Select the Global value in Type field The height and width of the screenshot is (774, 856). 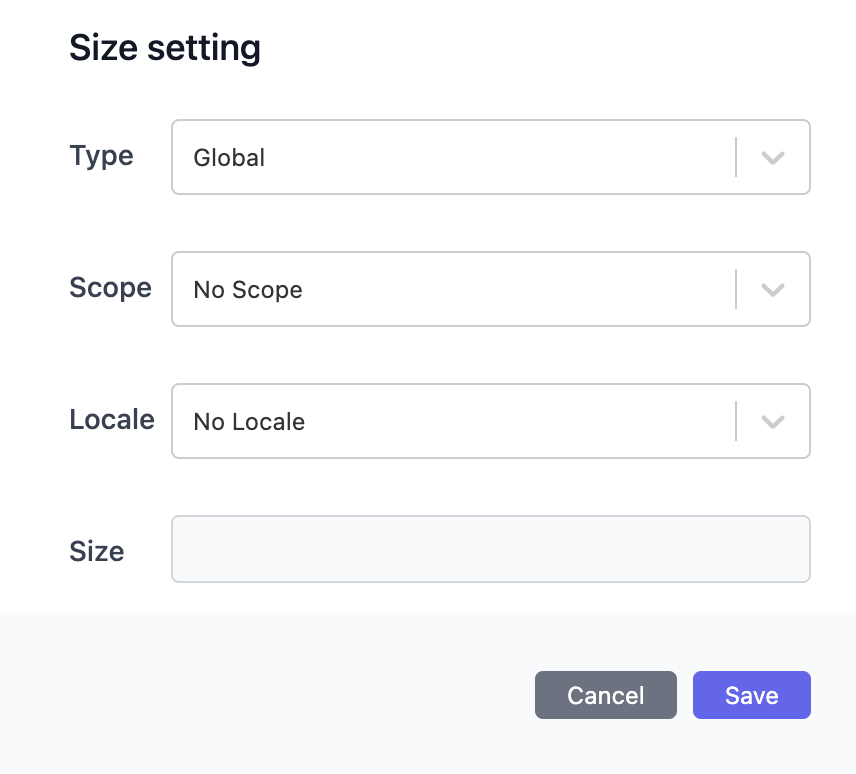(229, 158)
